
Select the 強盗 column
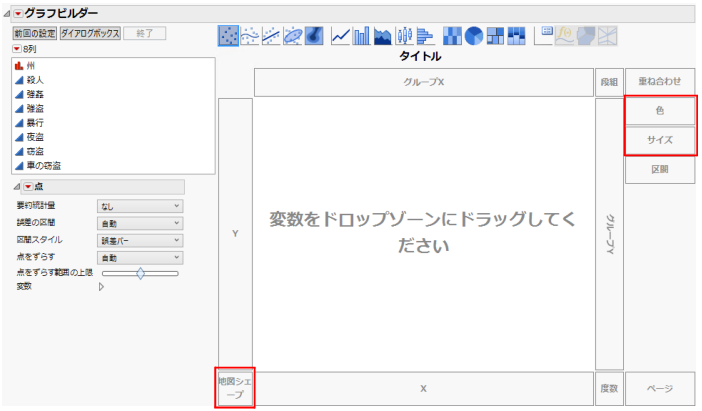35,109
